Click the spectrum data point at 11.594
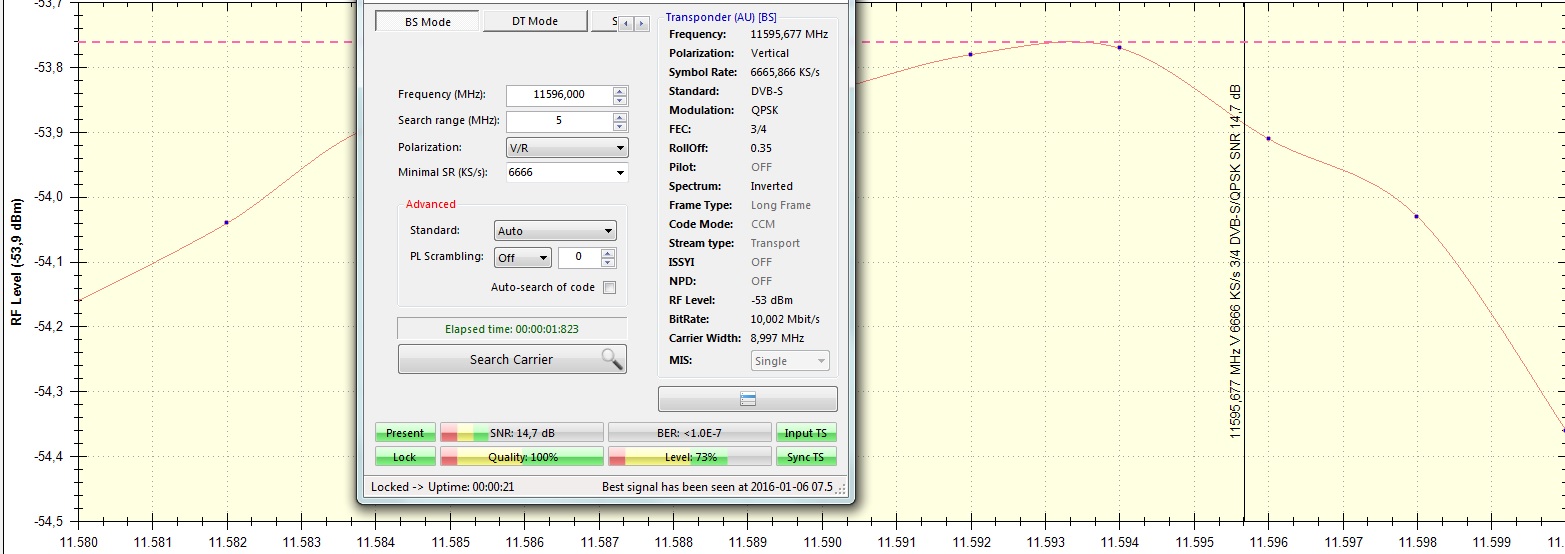The width and height of the screenshot is (1565, 554). 1119,47
